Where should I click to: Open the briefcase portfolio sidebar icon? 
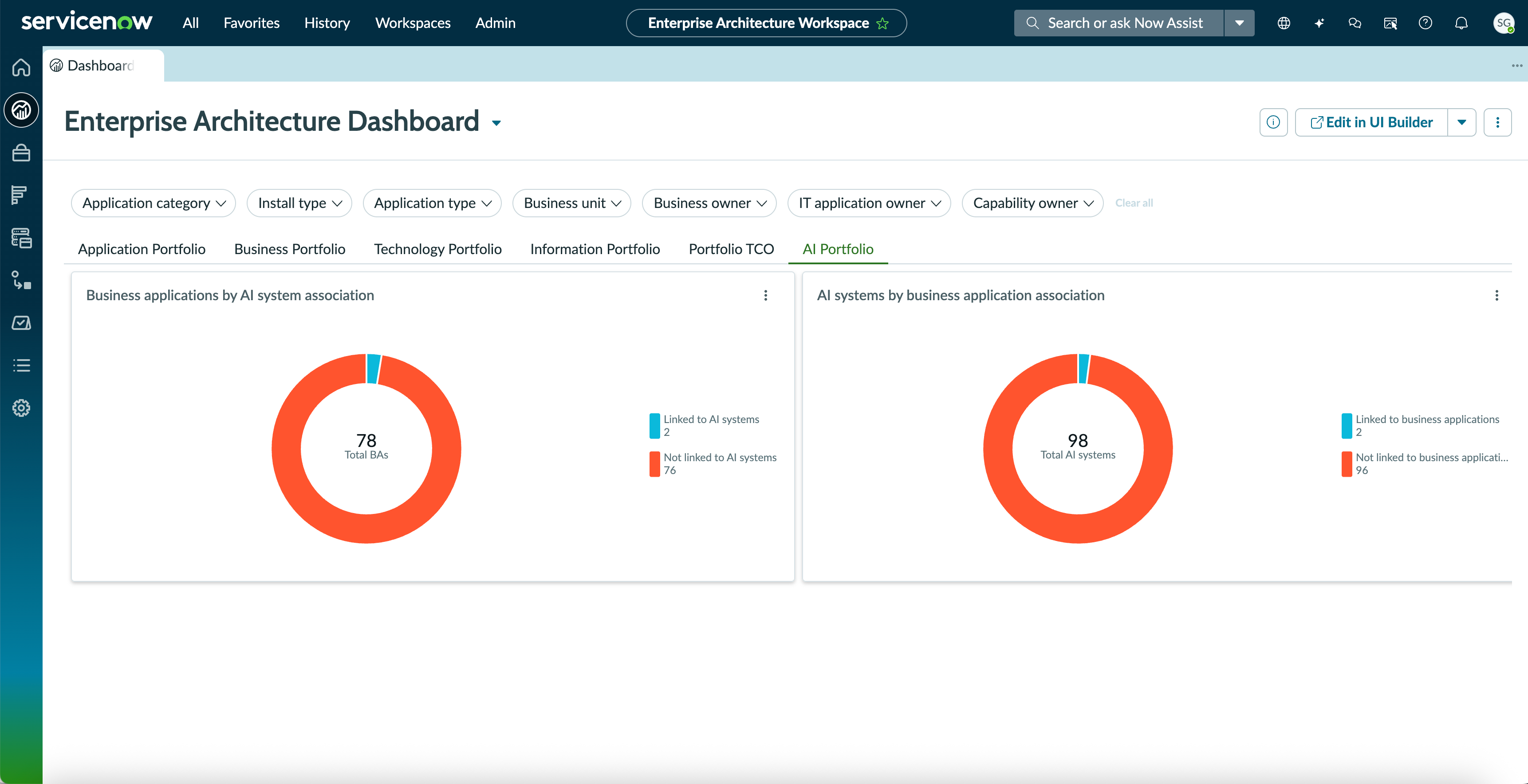tap(21, 153)
